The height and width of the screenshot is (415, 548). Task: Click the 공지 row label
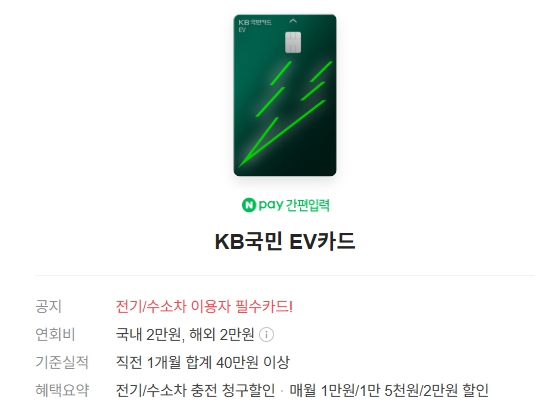click(48, 307)
